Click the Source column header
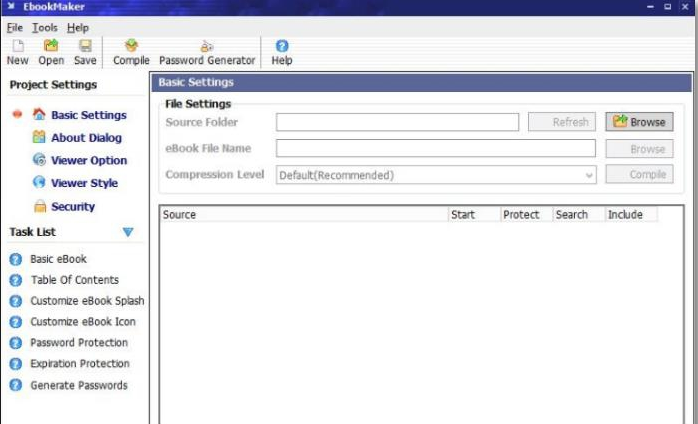 pos(304,214)
